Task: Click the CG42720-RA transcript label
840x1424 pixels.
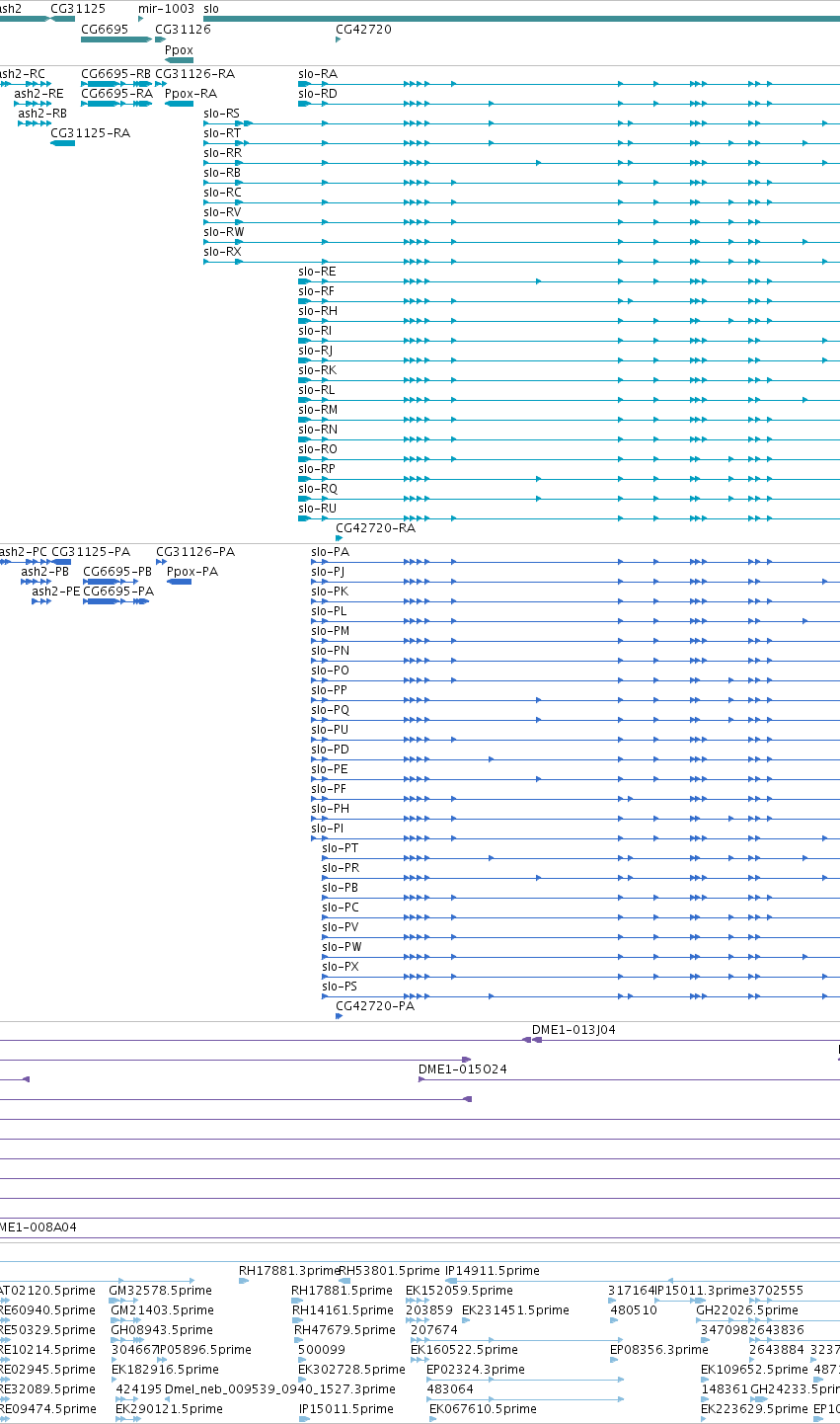Action: [376, 528]
